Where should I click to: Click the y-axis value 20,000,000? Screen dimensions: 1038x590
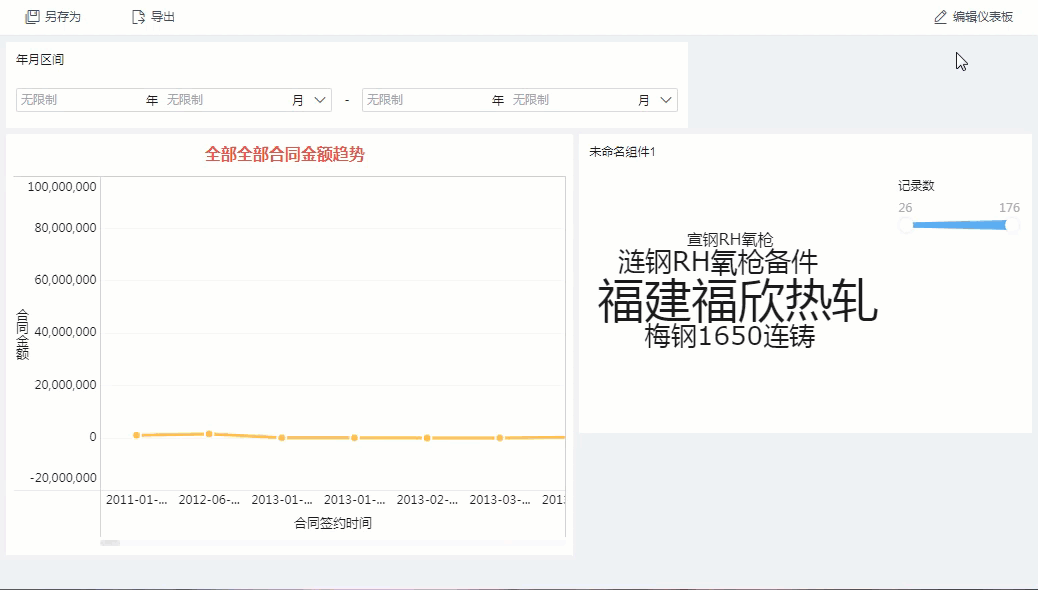click(x=66, y=385)
